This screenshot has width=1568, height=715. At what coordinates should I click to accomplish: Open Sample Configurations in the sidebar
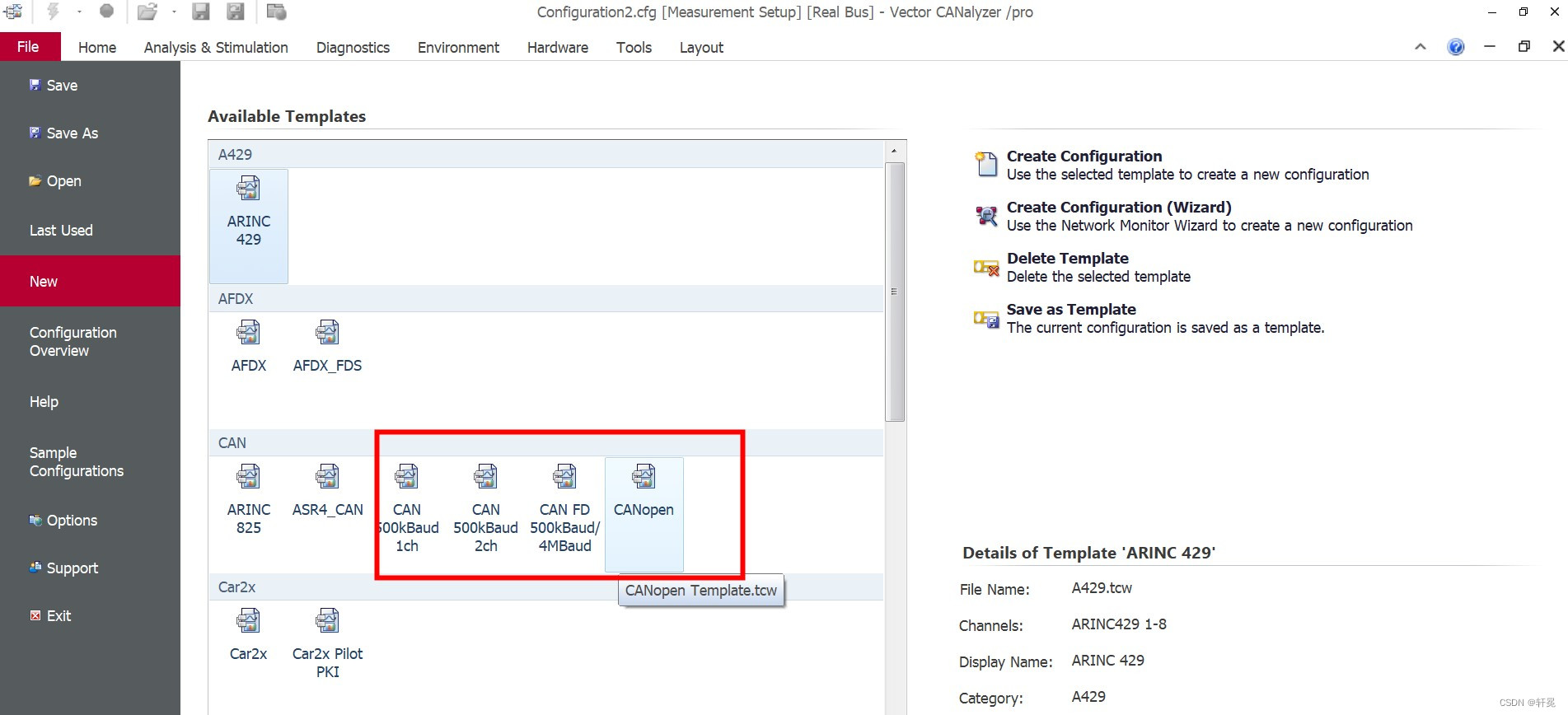[x=77, y=461]
